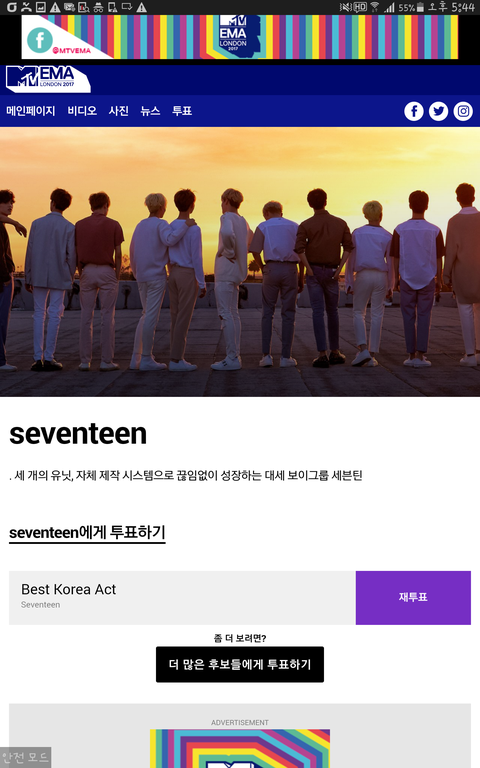This screenshot has width=480, height=768.
Task: Open the 사진 menu item
Action: 119,111
